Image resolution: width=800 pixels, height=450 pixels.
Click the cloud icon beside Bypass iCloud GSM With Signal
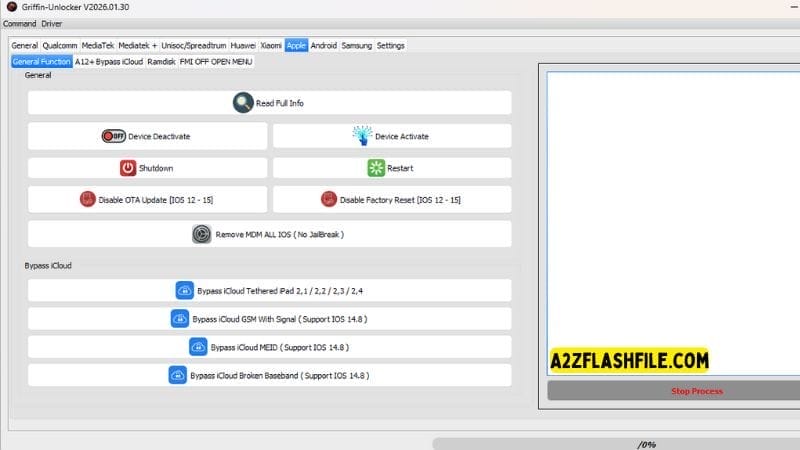180,318
